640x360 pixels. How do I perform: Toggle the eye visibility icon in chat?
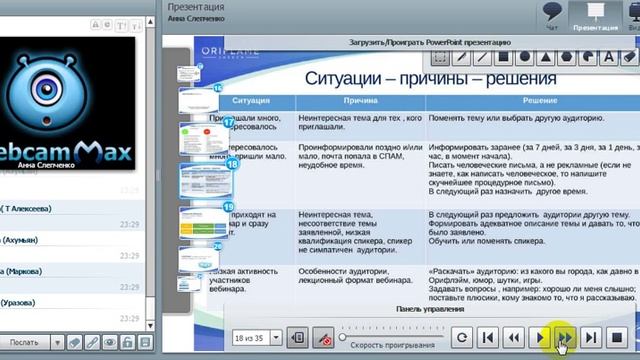click(110, 342)
